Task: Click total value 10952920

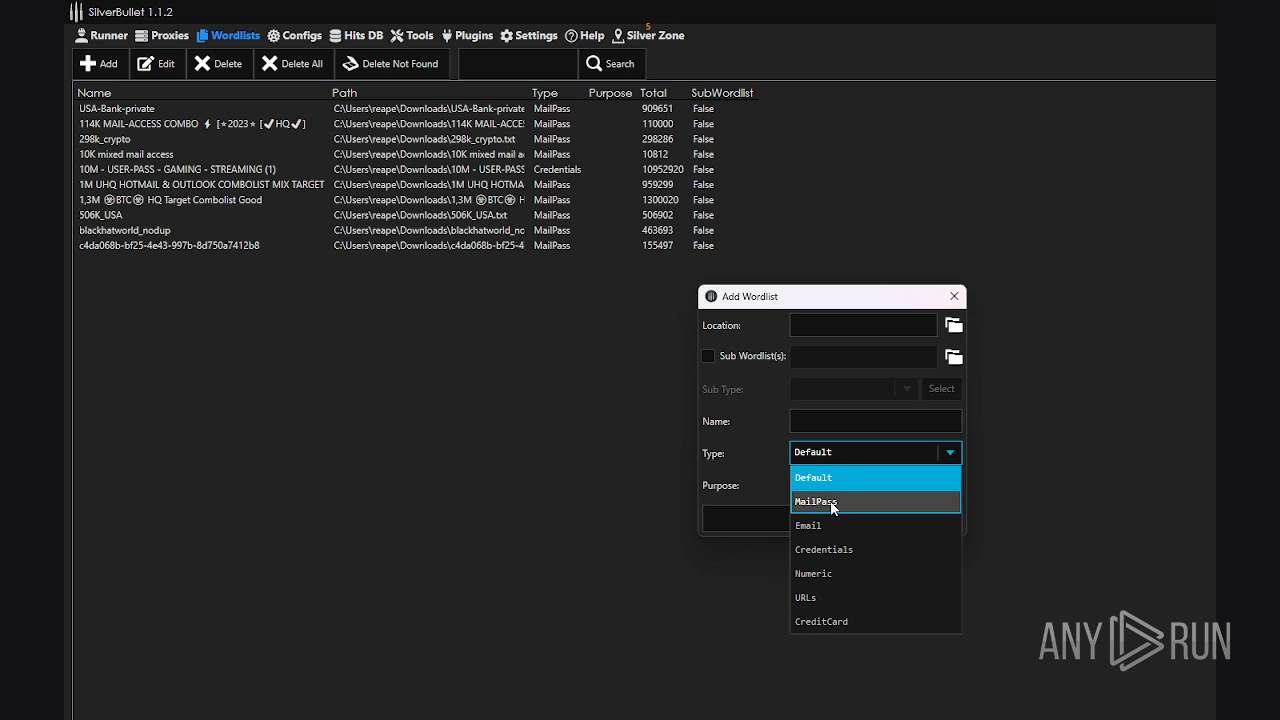Action: click(x=662, y=169)
